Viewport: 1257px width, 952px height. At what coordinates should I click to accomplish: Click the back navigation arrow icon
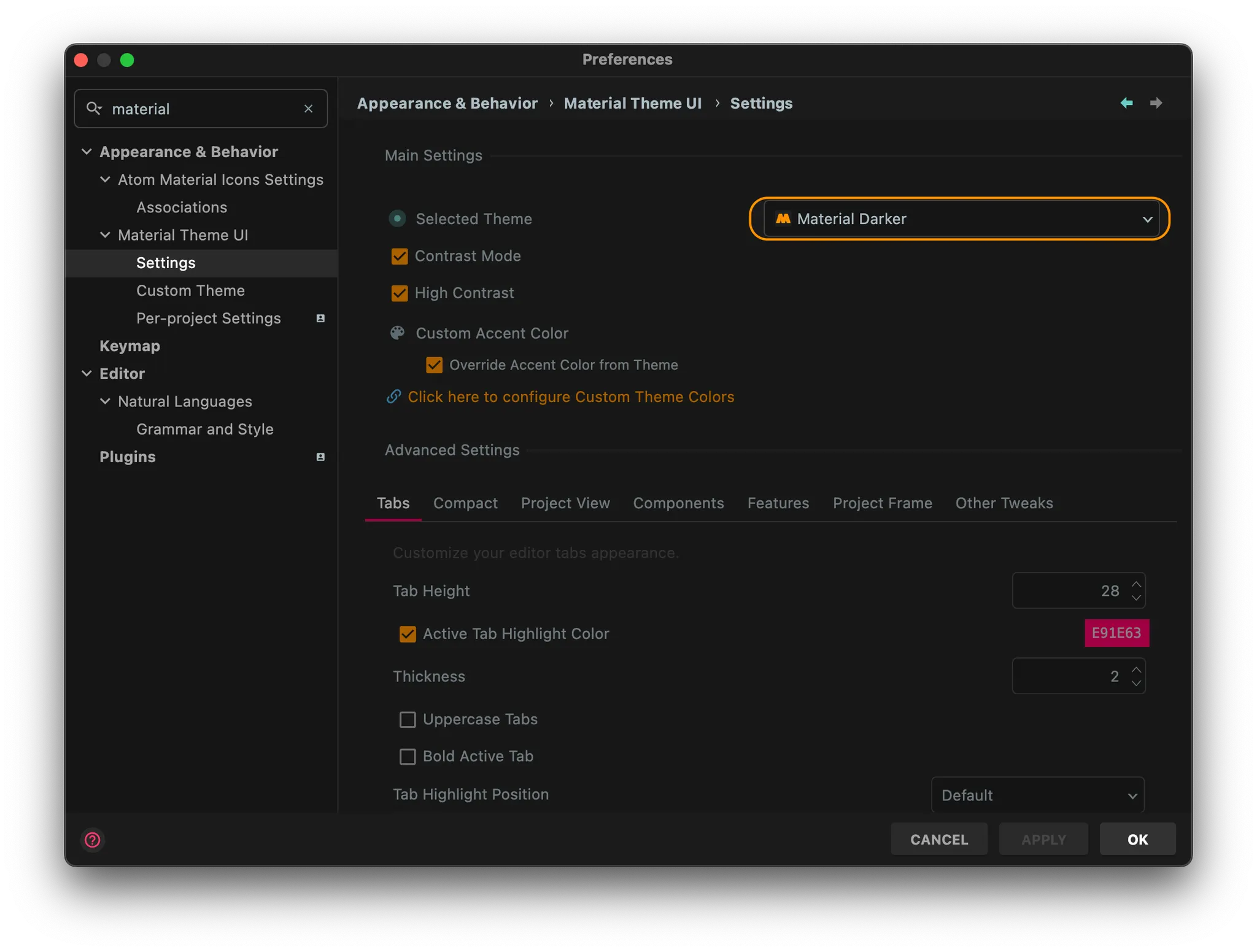pos(1126,103)
